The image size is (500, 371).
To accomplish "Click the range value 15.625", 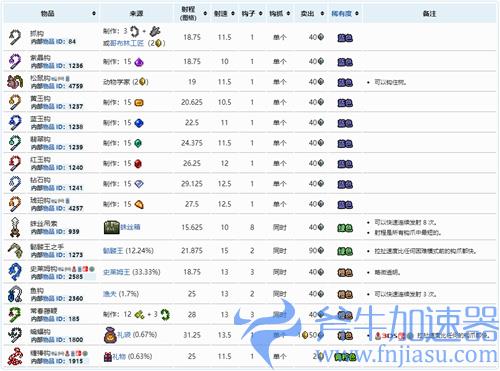I will (x=192, y=227).
